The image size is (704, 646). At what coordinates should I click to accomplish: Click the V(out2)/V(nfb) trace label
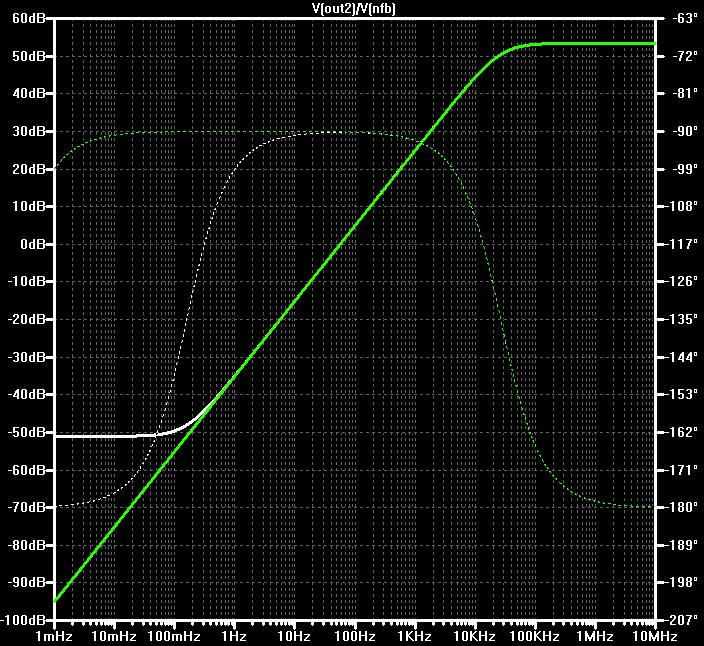click(x=354, y=9)
